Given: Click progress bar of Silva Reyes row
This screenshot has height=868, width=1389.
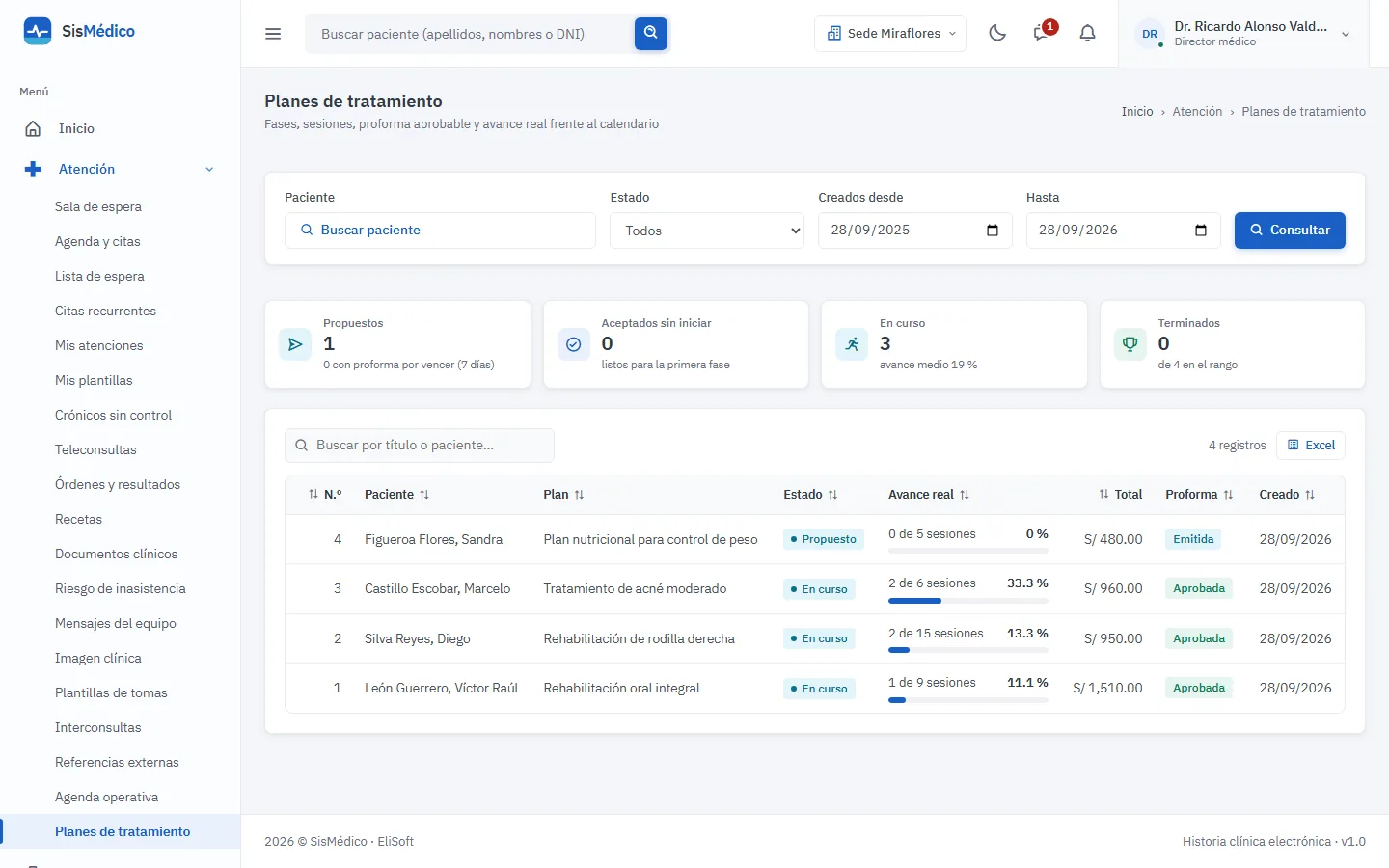Looking at the screenshot, I should (x=968, y=650).
